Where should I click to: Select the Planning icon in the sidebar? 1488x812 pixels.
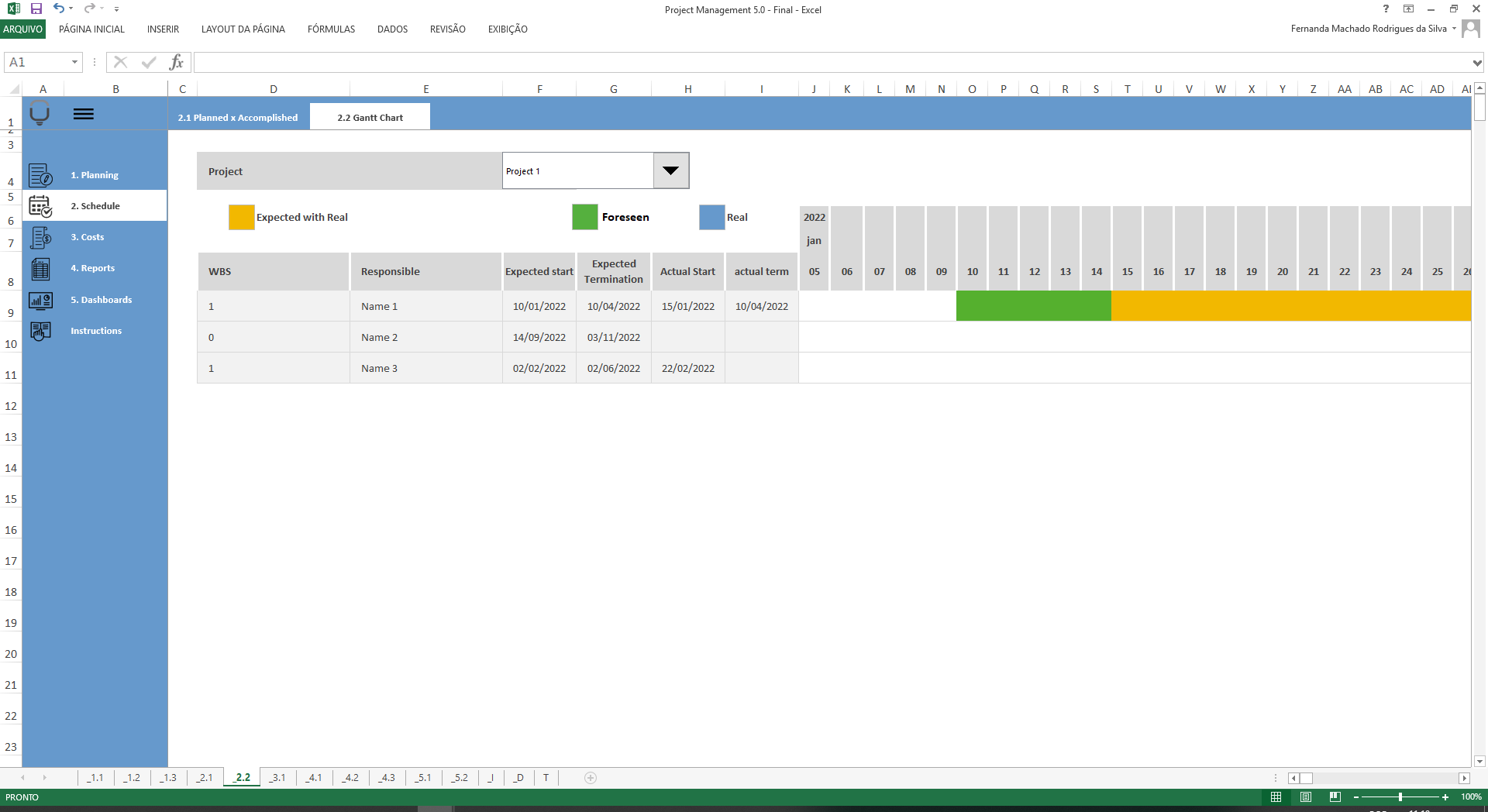tap(41, 174)
